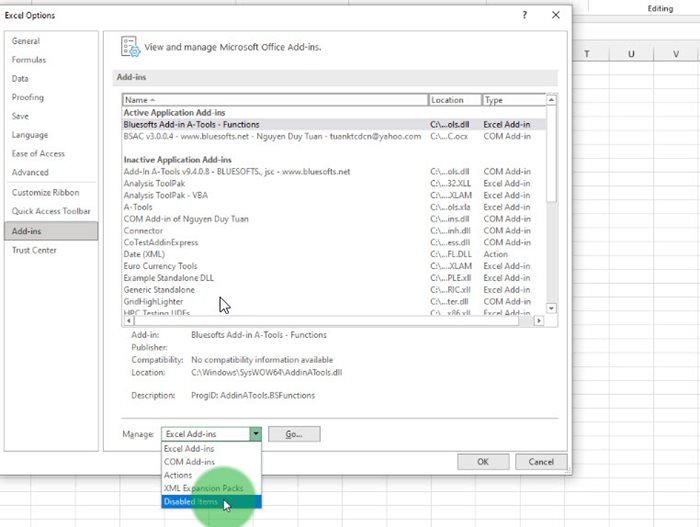
Task: Open Quick Access Toolbar settings
Action: point(51,211)
